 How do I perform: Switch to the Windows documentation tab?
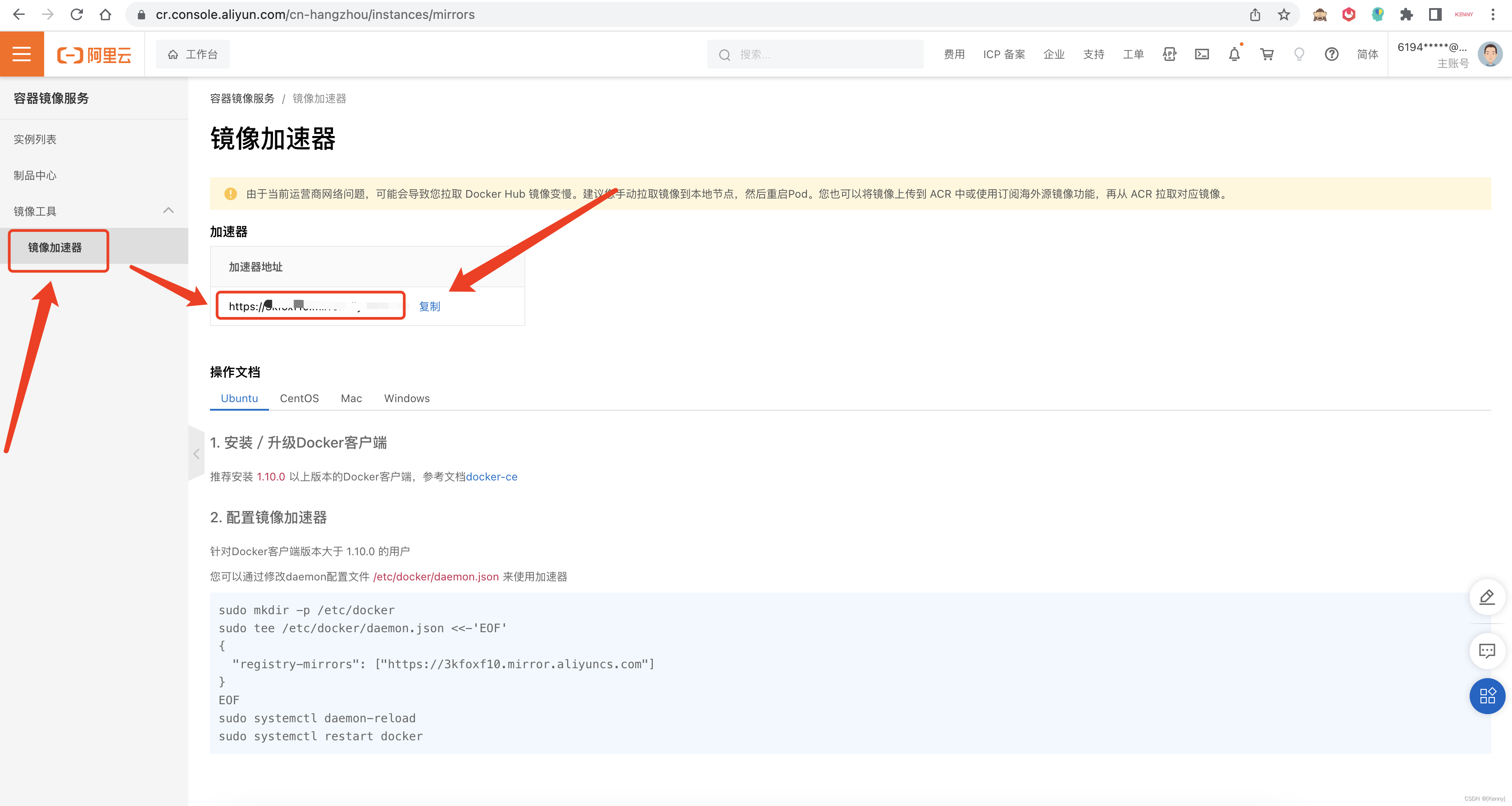407,398
